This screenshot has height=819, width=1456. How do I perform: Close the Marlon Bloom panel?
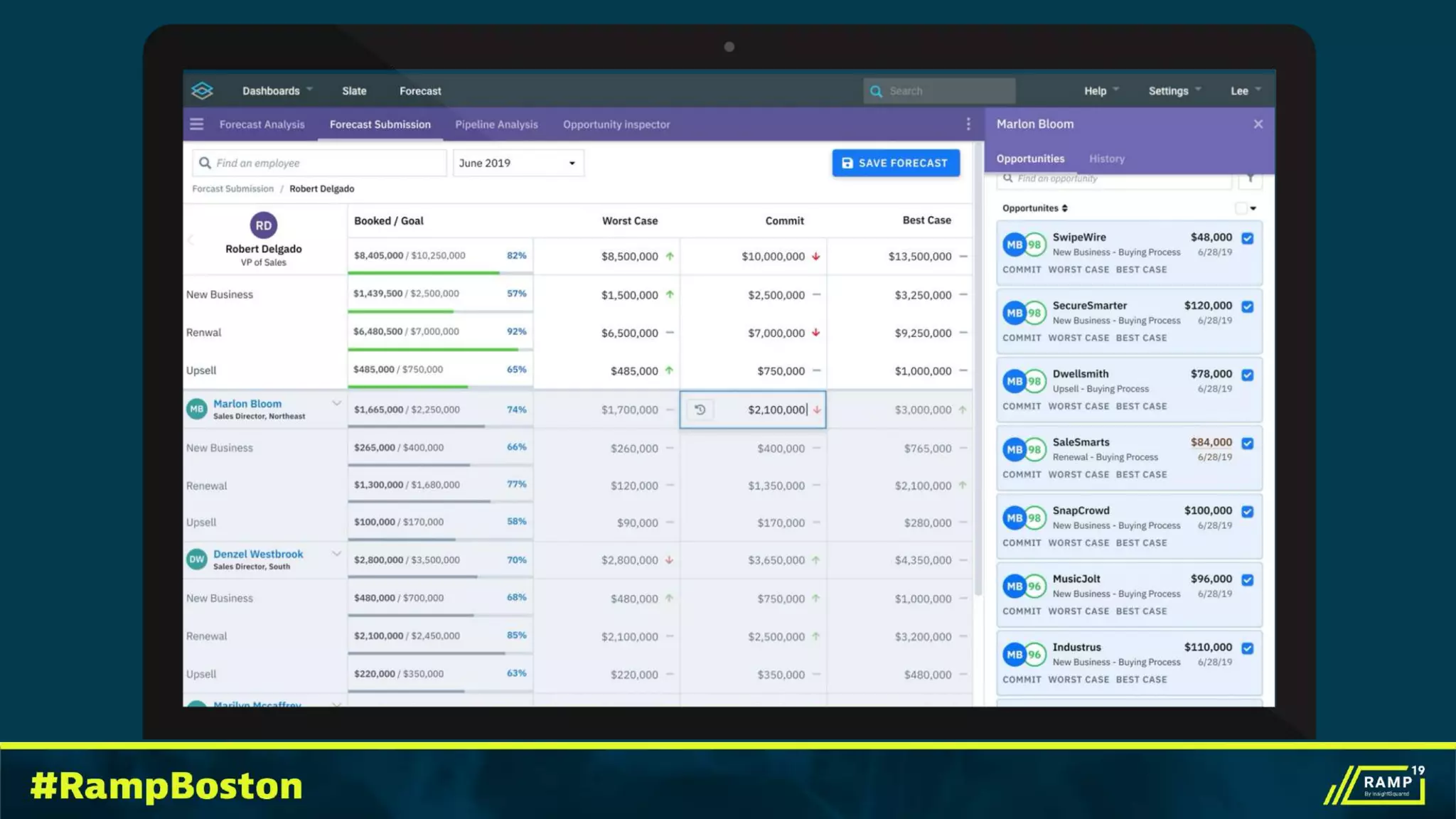pyautogui.click(x=1258, y=124)
